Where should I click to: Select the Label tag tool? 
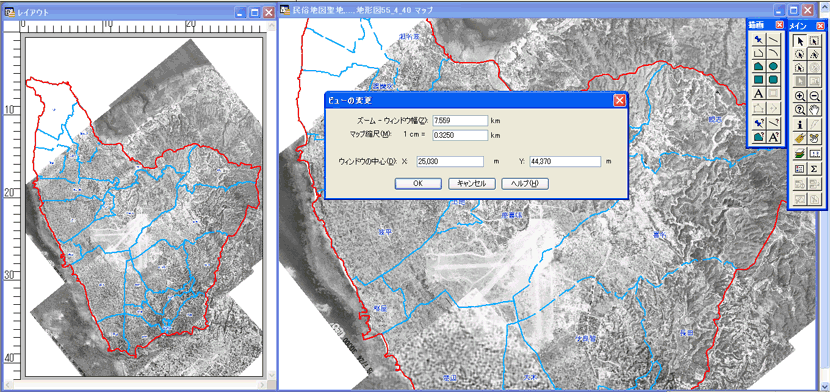(x=800, y=139)
